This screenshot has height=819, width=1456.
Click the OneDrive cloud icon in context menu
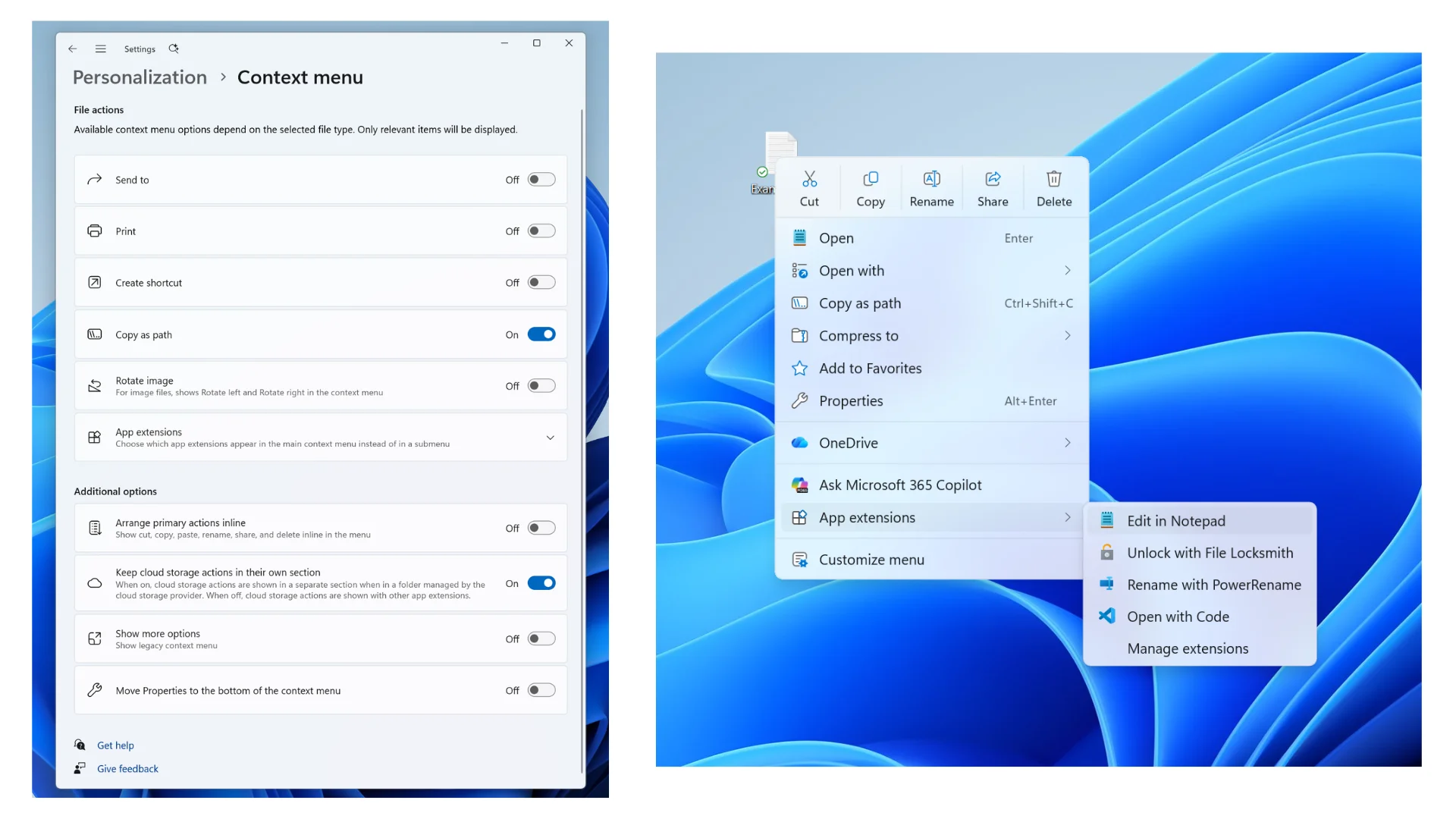799,443
